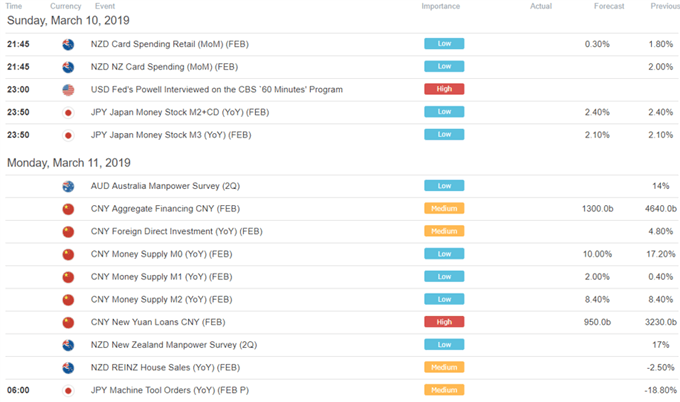The height and width of the screenshot is (402, 680).
Task: Click the High badge for New Yuan Loans
Action: point(444,322)
